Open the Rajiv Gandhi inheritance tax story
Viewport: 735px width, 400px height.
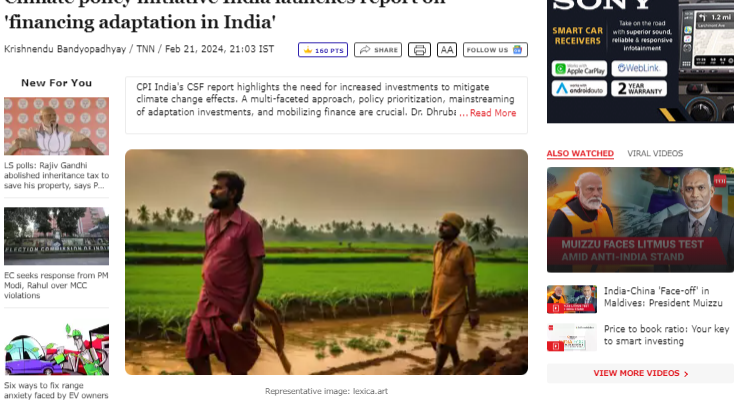56,175
